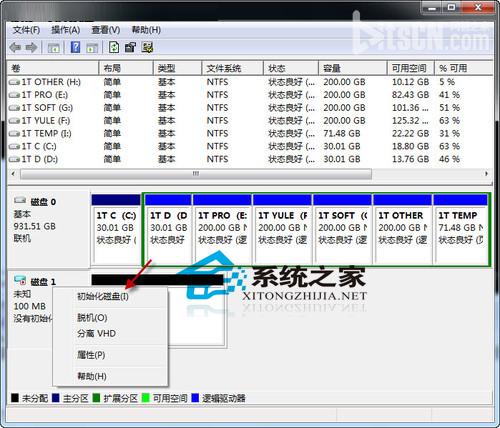This screenshot has height=428, width=500.
Task: Click the 100 MB label under 磁盘 1
Action: coord(30,306)
